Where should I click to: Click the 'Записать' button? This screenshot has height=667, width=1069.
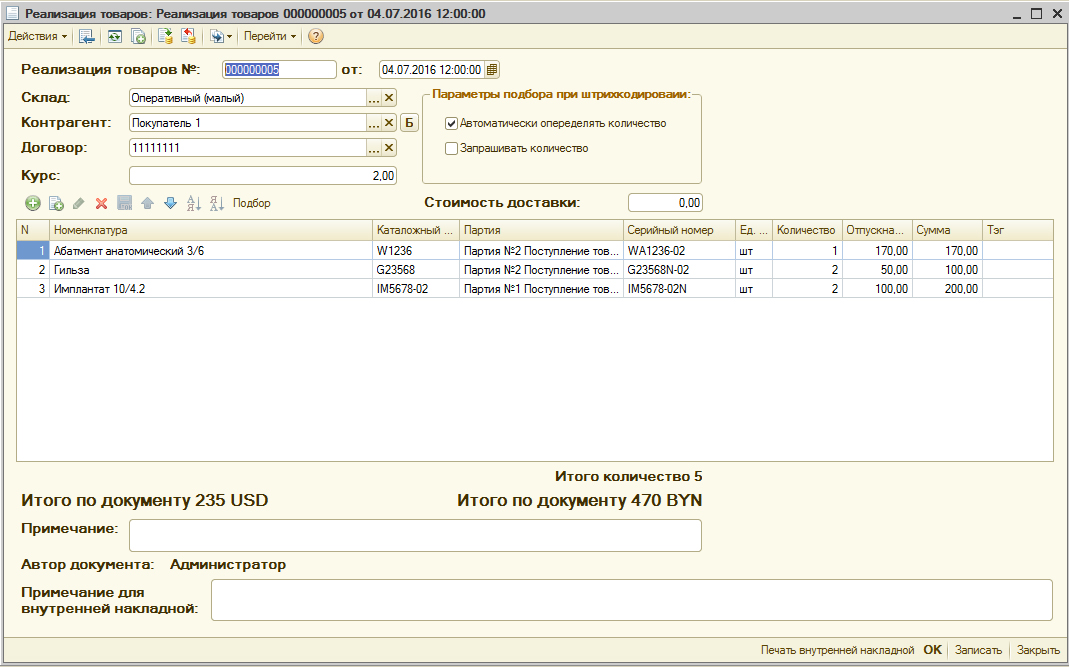click(x=978, y=650)
